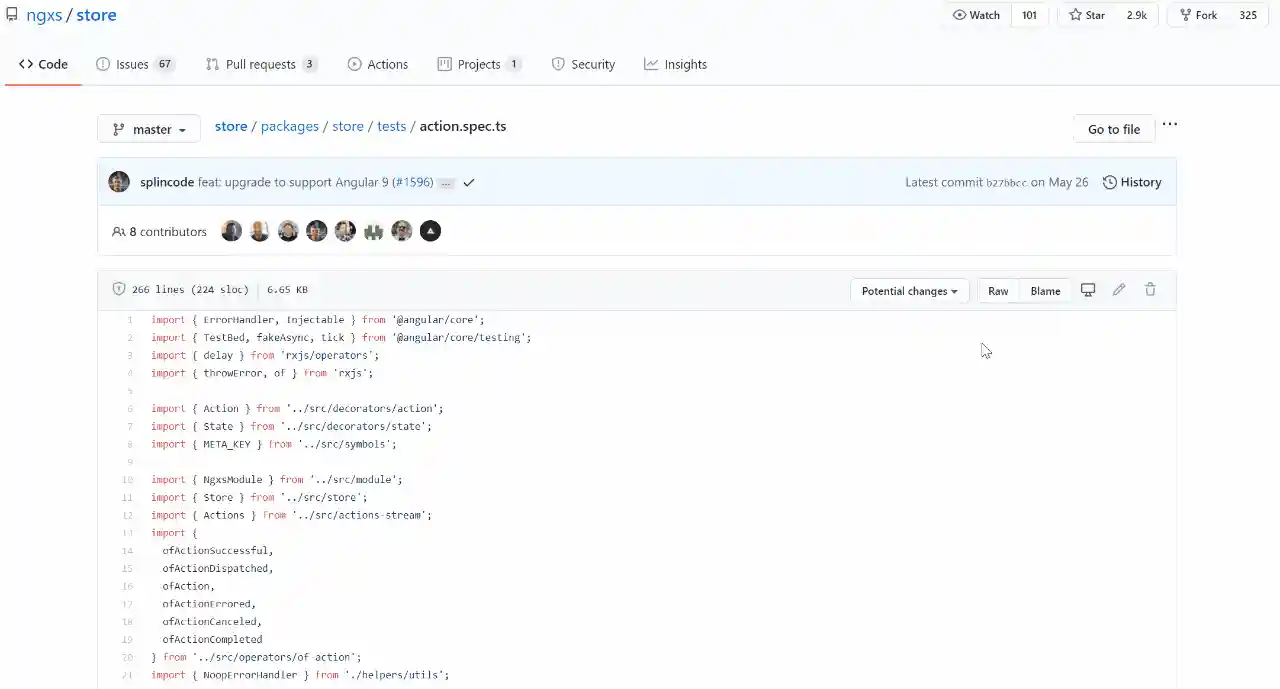Viewport: 1280px width, 689px height.
Task: Open the first contributor avatar
Action: click(x=231, y=231)
